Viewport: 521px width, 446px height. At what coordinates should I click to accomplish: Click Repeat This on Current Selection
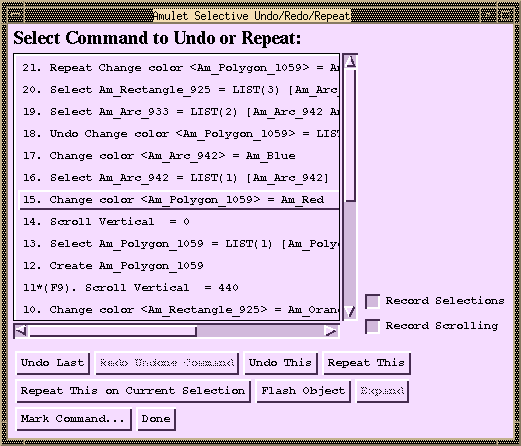tap(133, 391)
